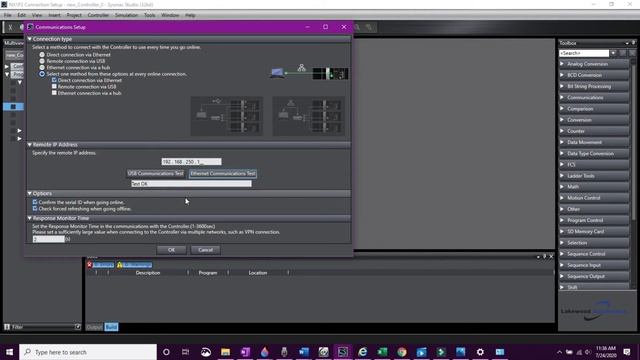Toggle Confirm the serial ID when going online

35,202
